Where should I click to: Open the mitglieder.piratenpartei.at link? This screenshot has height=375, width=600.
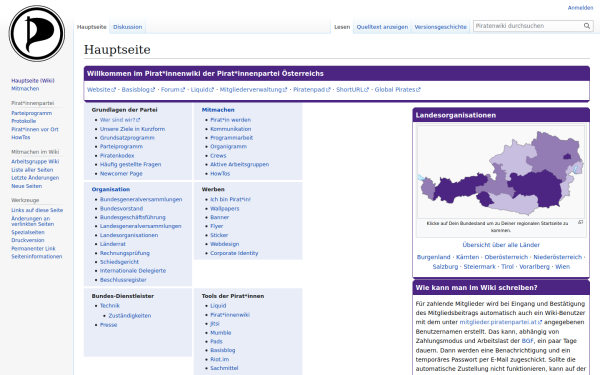coord(500,322)
